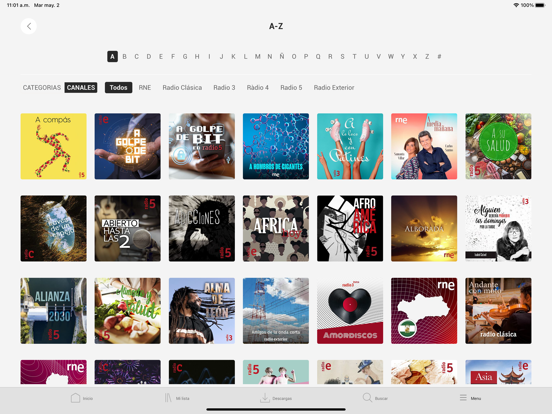Jump to letter R in alphabet index

(330, 56)
